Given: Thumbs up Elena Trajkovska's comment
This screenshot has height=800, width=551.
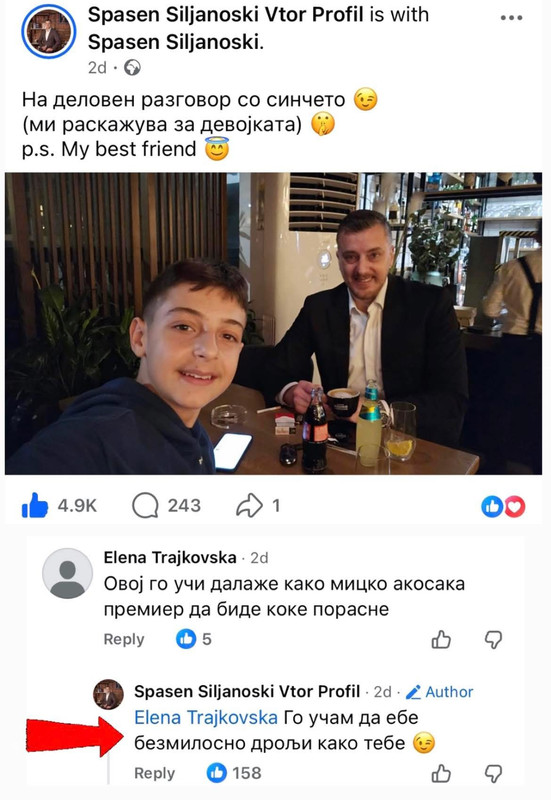Looking at the screenshot, I should (441, 639).
